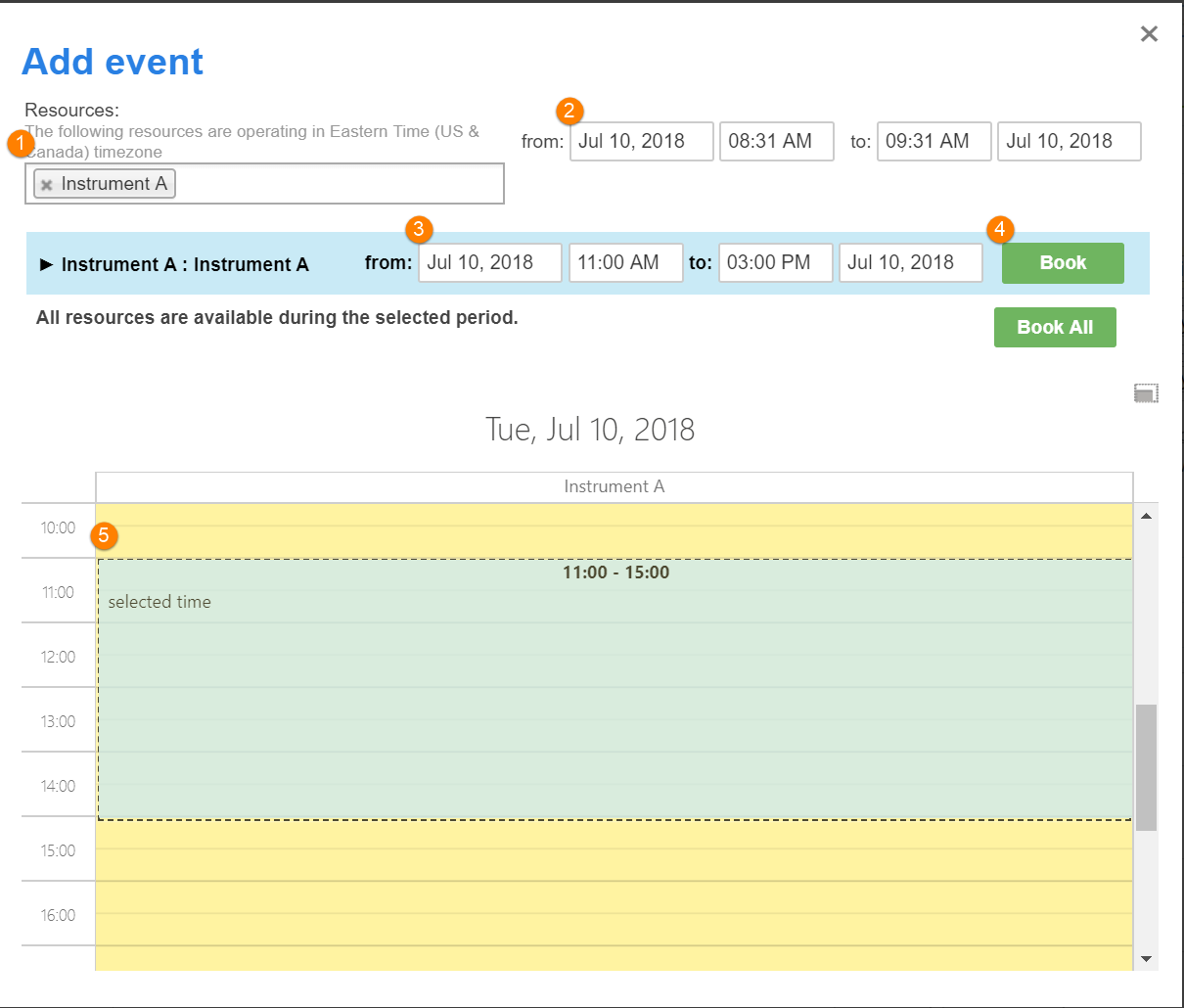Change the 03:00 PM end time
The width and height of the screenshot is (1184, 1008).
tap(775, 262)
